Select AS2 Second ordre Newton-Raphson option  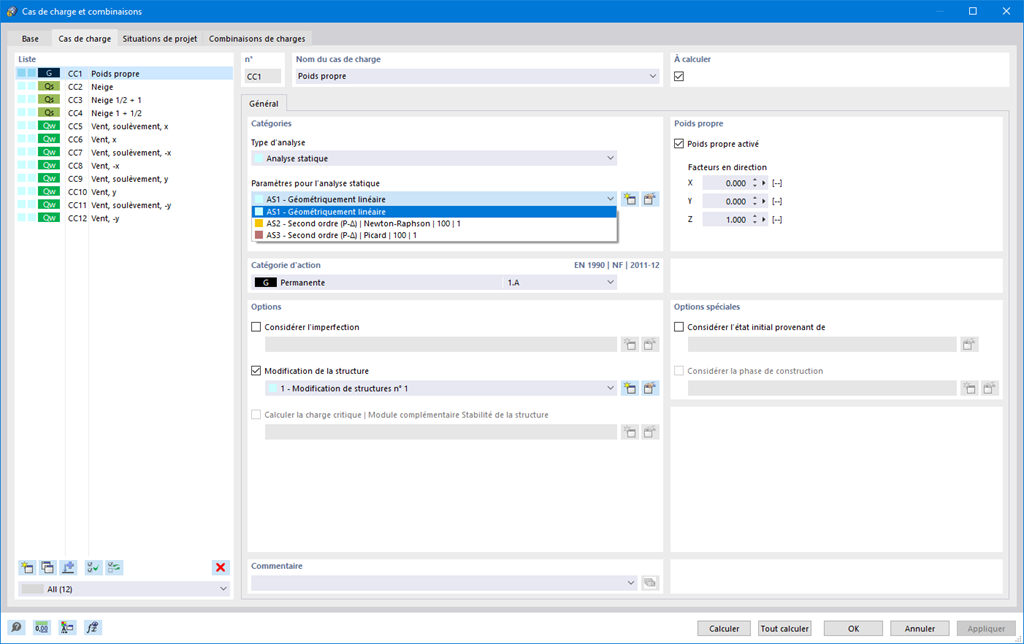(x=434, y=223)
